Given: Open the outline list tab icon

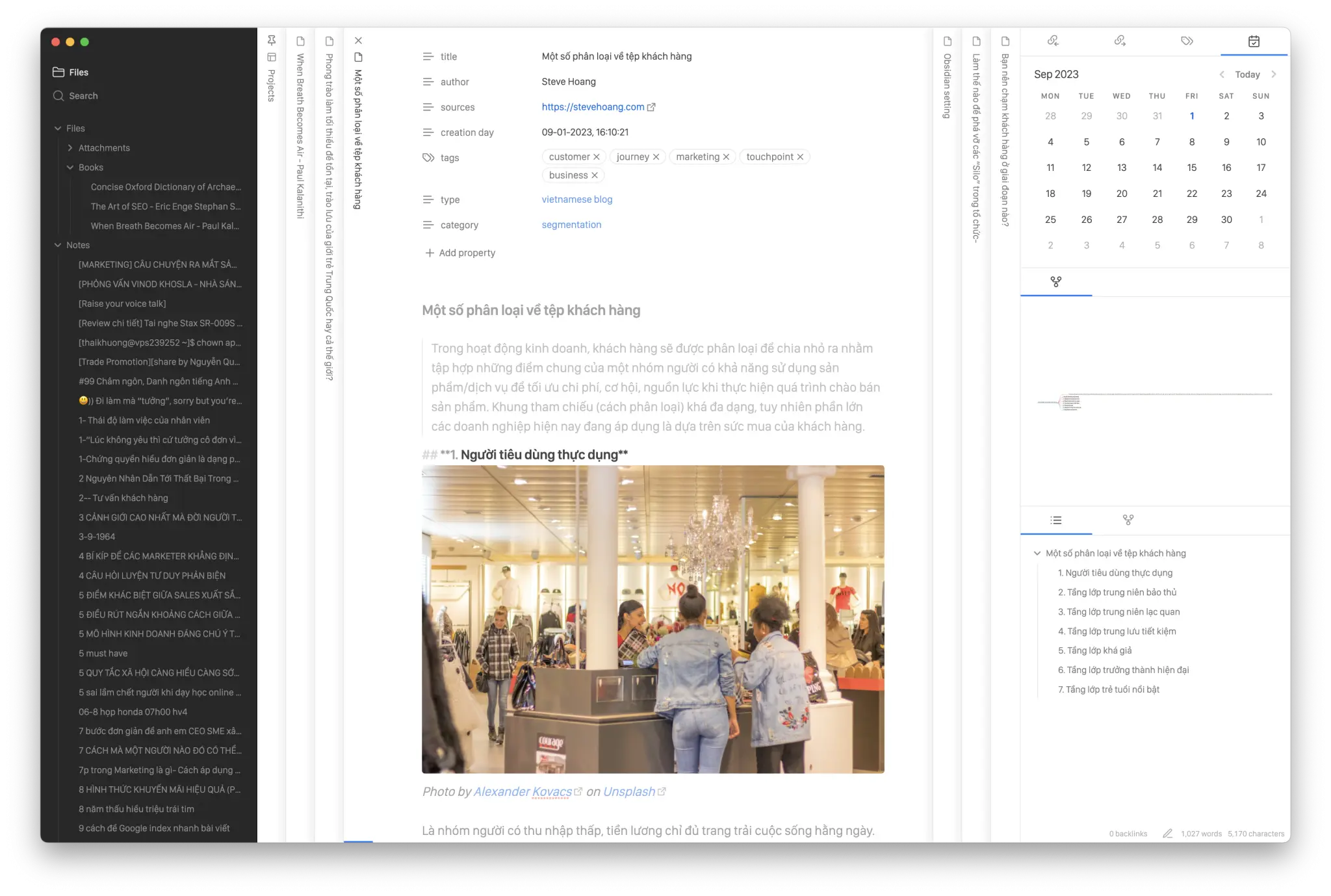Looking at the screenshot, I should click(1055, 520).
